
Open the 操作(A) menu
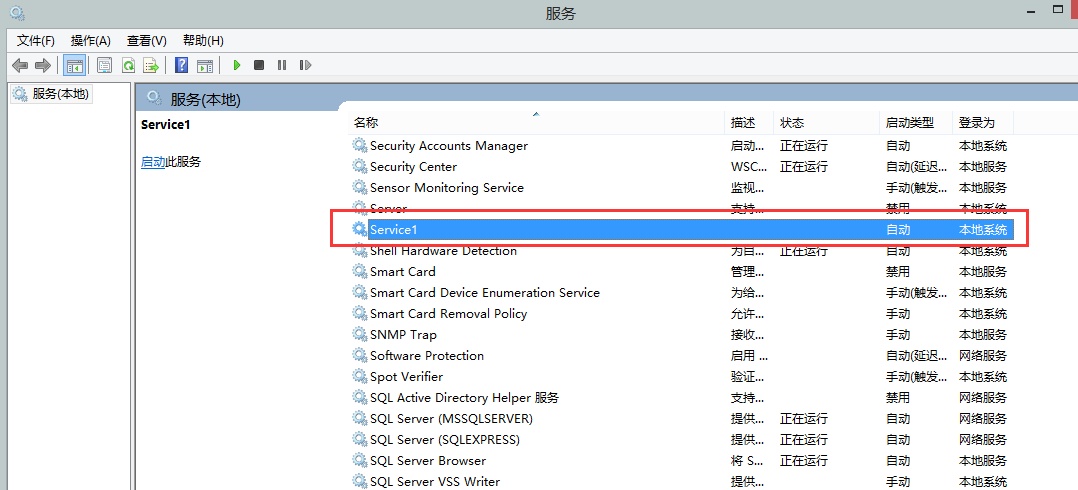(90, 40)
